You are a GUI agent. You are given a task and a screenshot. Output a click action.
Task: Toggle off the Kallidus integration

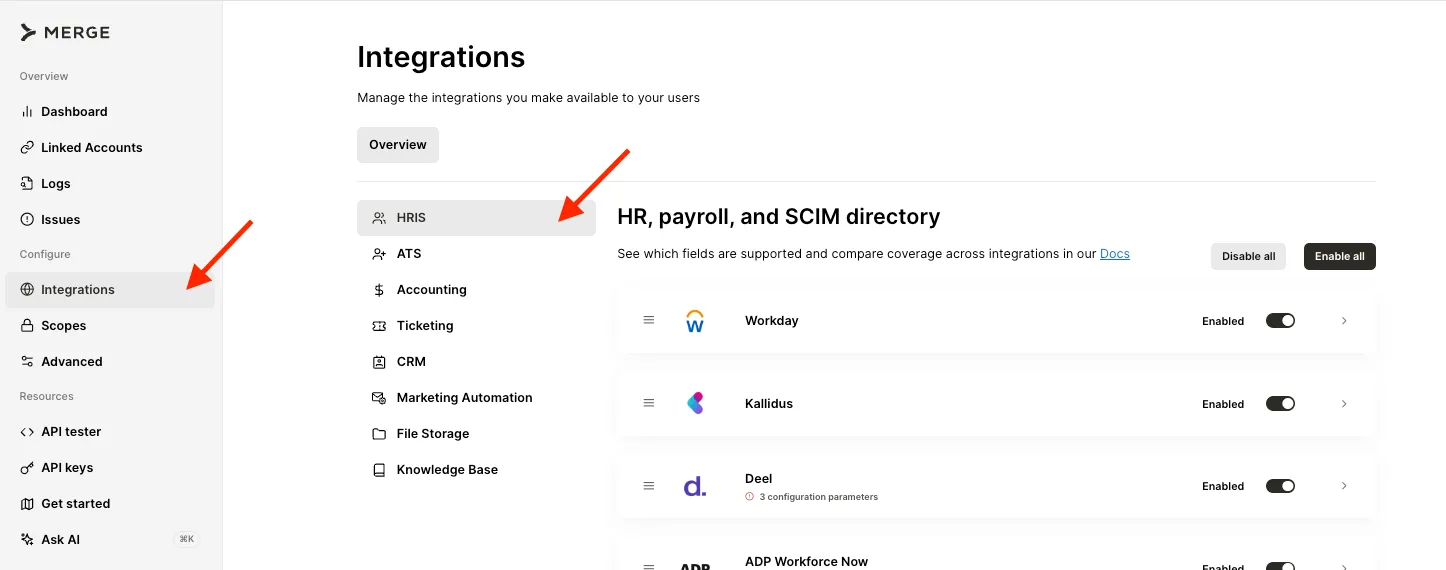pyautogui.click(x=1280, y=404)
